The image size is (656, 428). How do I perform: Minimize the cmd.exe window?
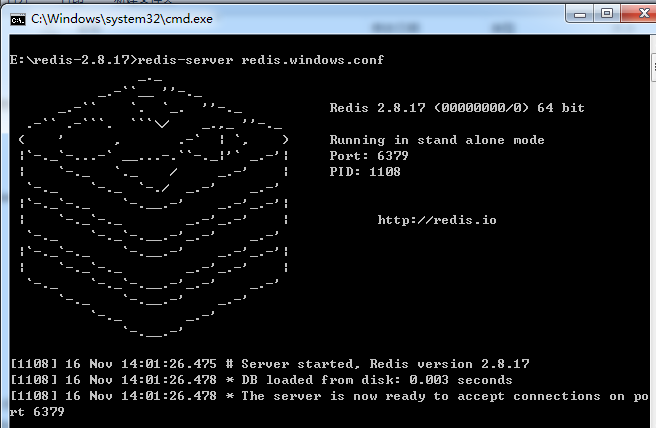pyautogui.click(x=580, y=15)
